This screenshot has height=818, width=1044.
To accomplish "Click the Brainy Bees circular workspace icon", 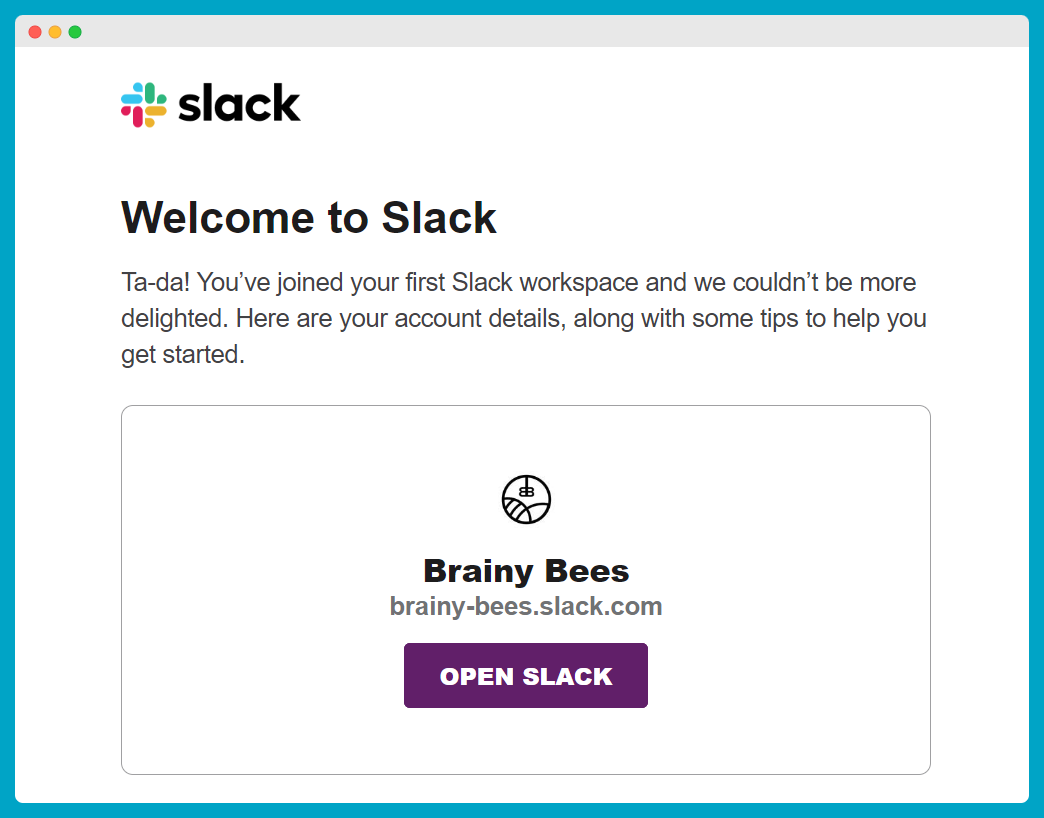I will pos(526,499).
